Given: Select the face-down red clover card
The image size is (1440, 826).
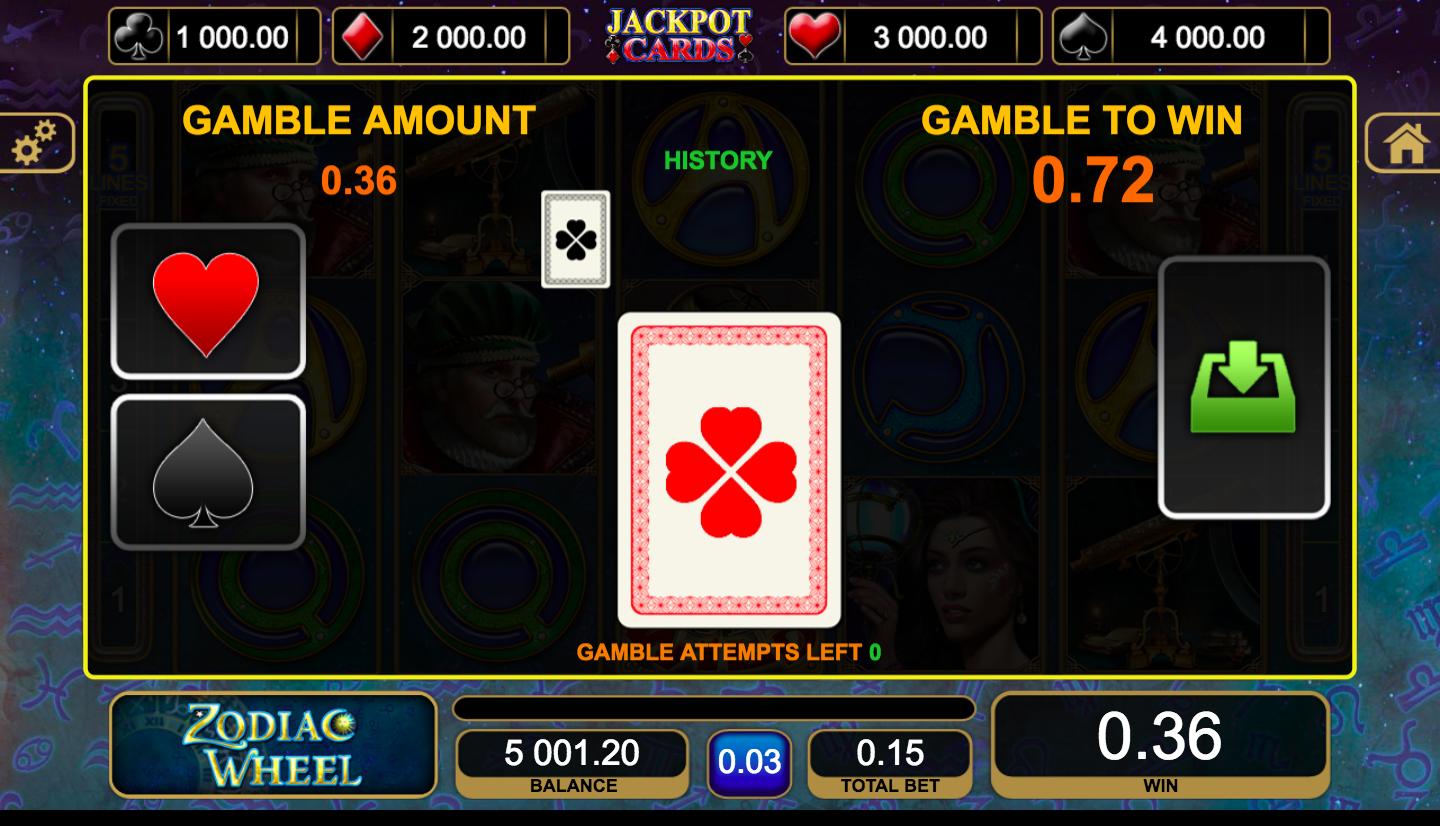Looking at the screenshot, I should [x=729, y=470].
